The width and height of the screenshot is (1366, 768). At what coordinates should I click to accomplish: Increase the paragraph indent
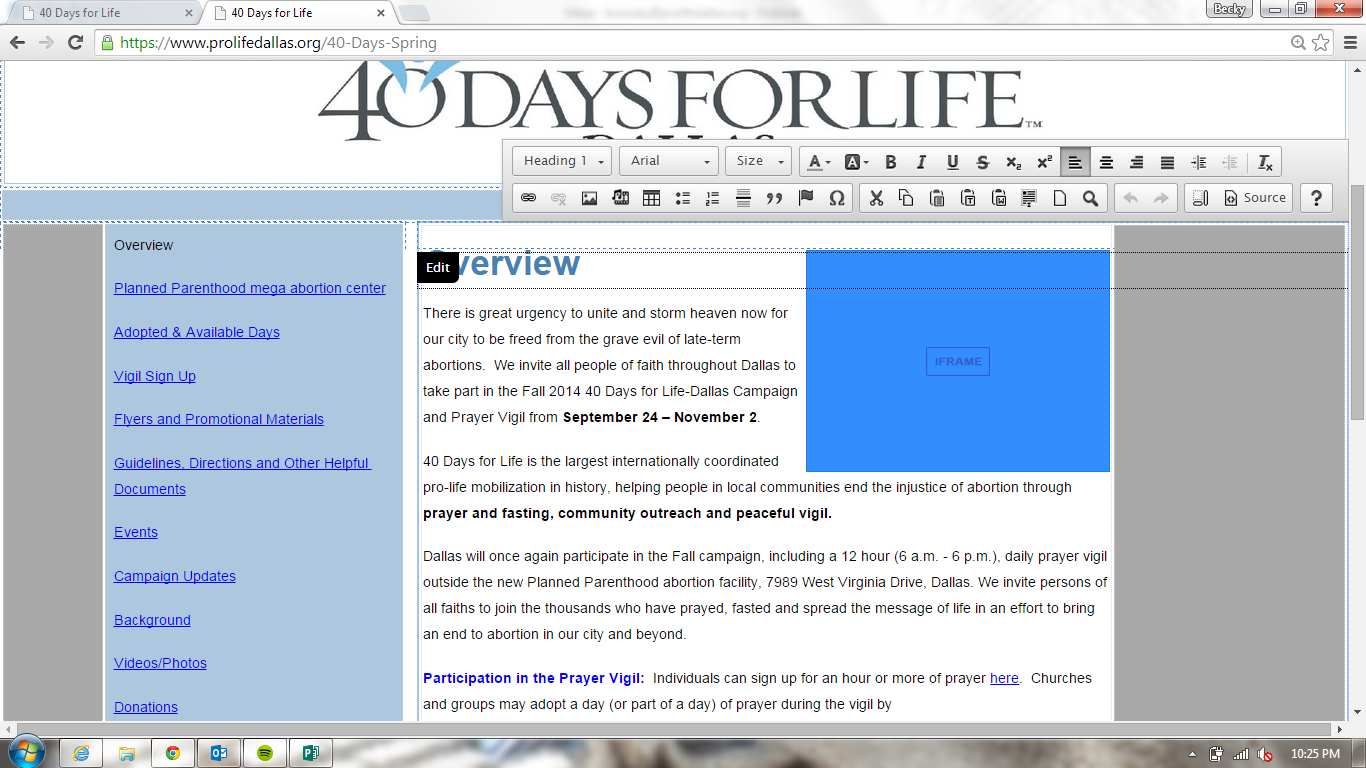1199,162
